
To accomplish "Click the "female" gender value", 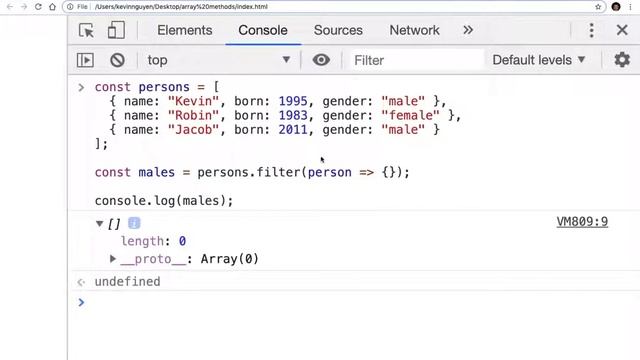I will [410, 116].
